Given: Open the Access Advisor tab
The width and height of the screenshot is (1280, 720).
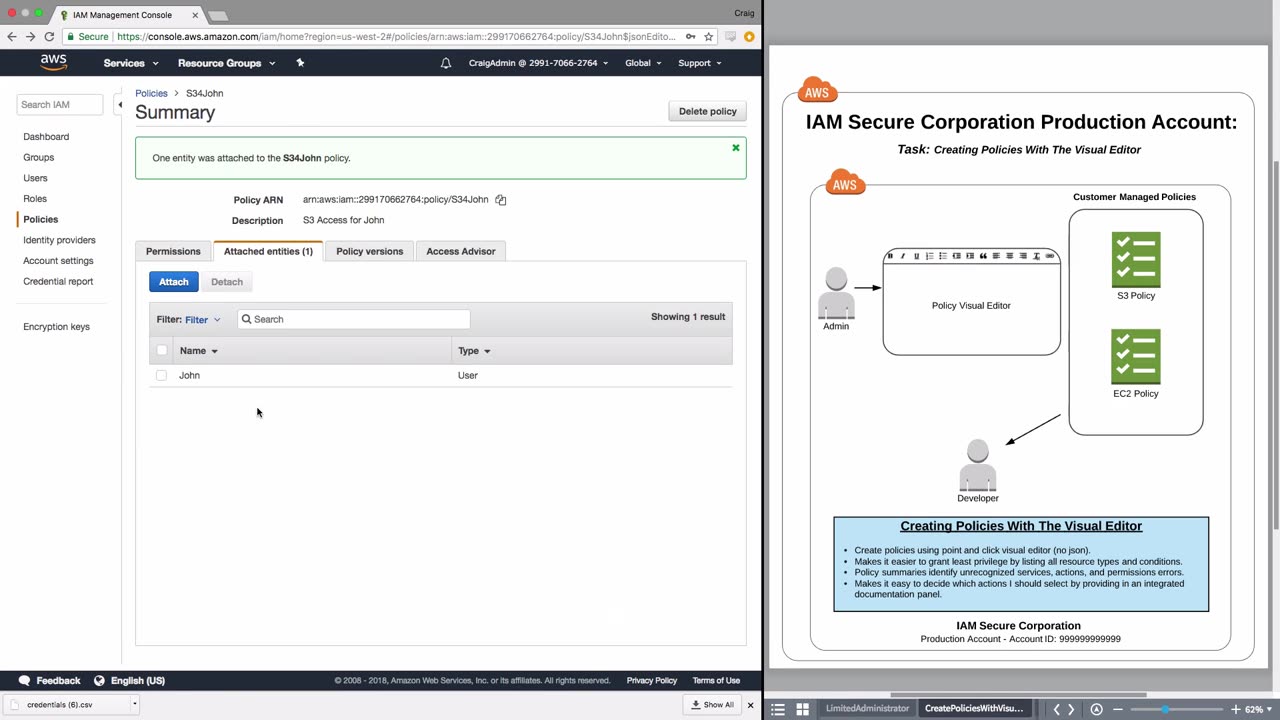Looking at the screenshot, I should click(x=460, y=251).
